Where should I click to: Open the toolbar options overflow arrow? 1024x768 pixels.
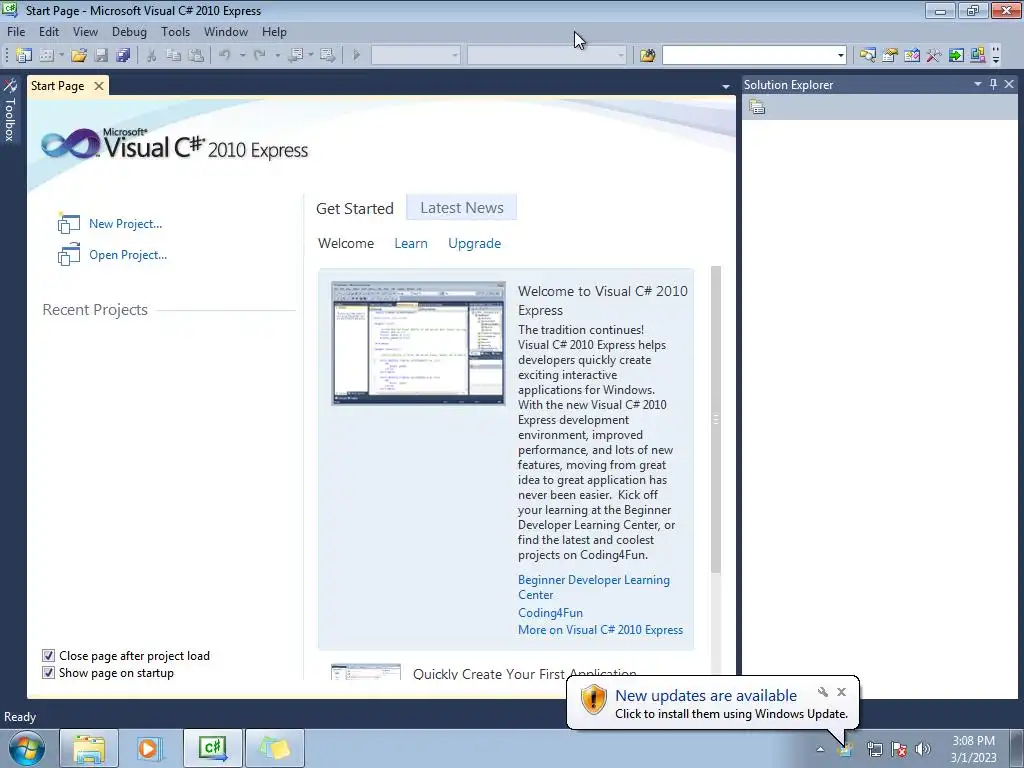[x=996, y=56]
